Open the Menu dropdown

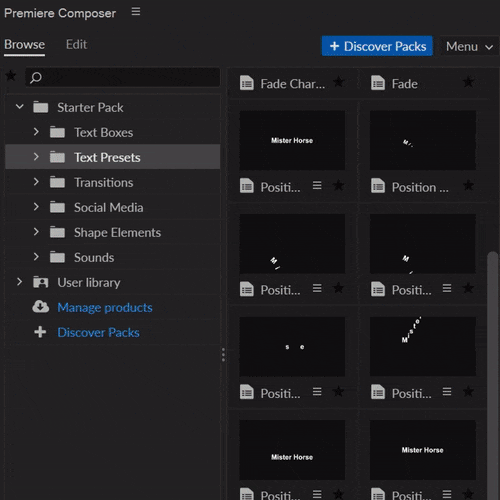(x=469, y=46)
